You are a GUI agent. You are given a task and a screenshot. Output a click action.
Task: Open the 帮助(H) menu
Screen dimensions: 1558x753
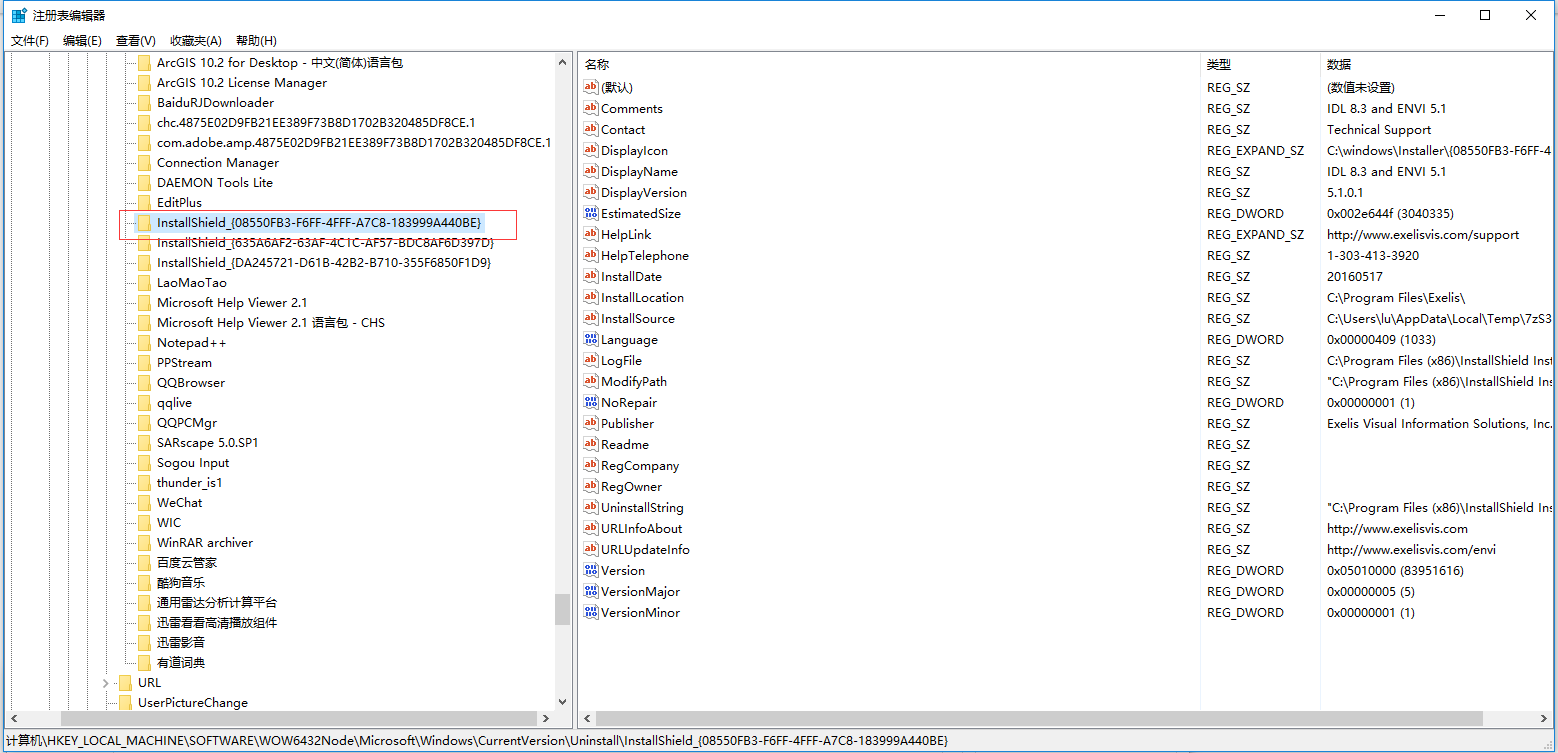click(x=256, y=40)
